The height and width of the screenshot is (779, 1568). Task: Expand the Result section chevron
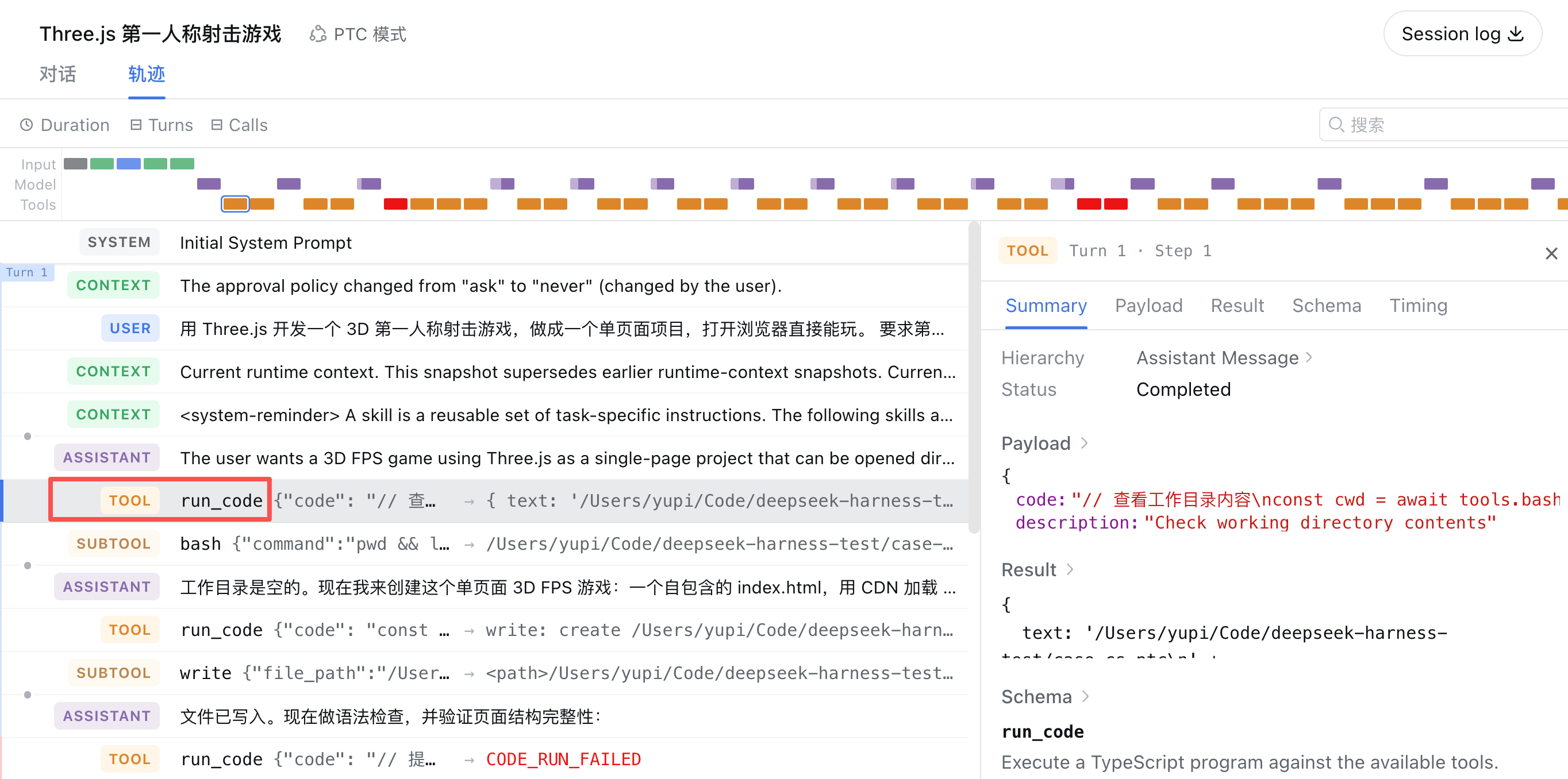point(1070,570)
